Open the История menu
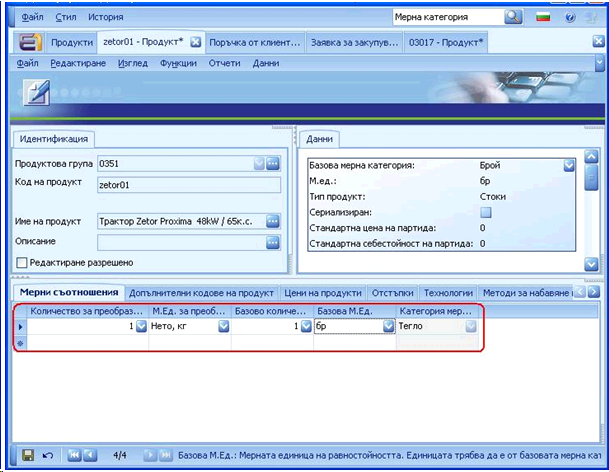The image size is (609, 472). pos(106,17)
